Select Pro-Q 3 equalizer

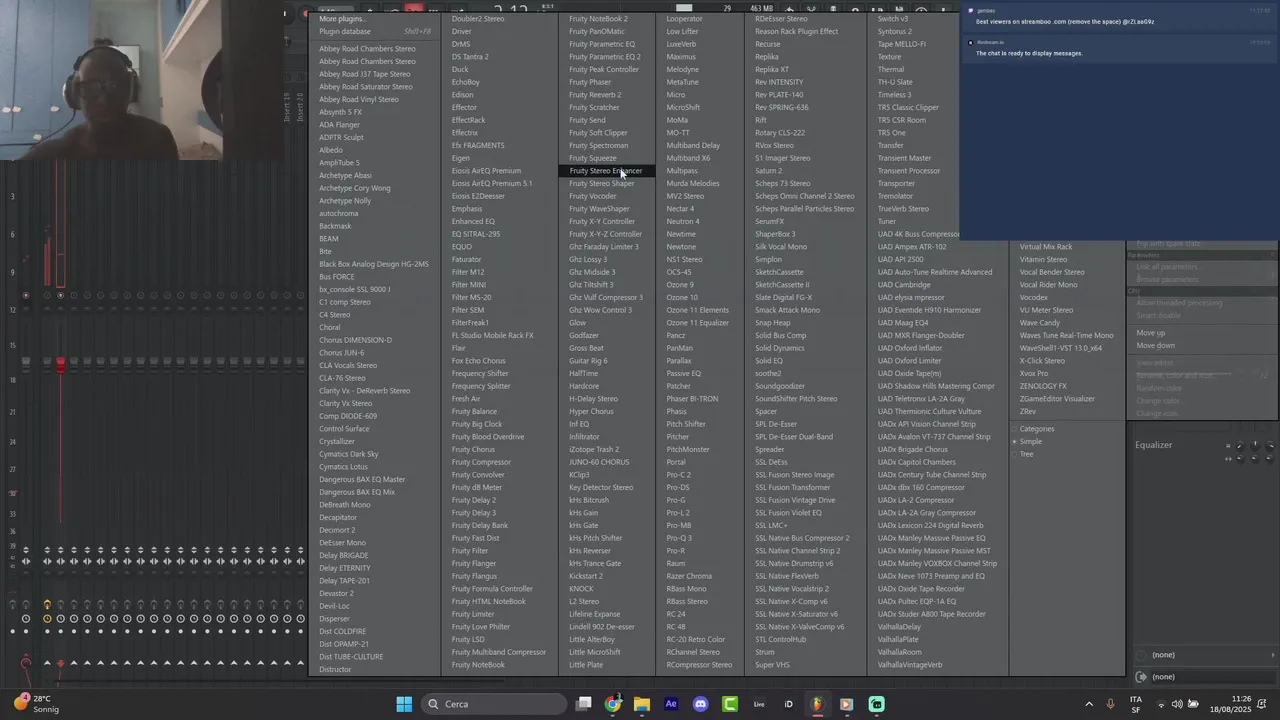point(679,538)
